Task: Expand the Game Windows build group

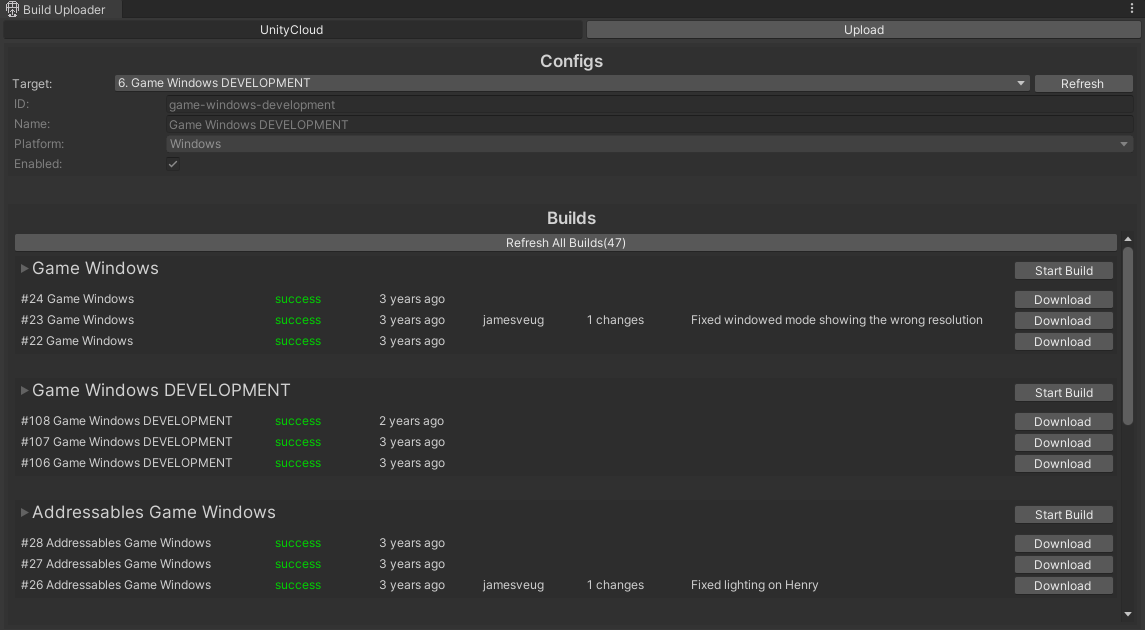Action: point(23,268)
